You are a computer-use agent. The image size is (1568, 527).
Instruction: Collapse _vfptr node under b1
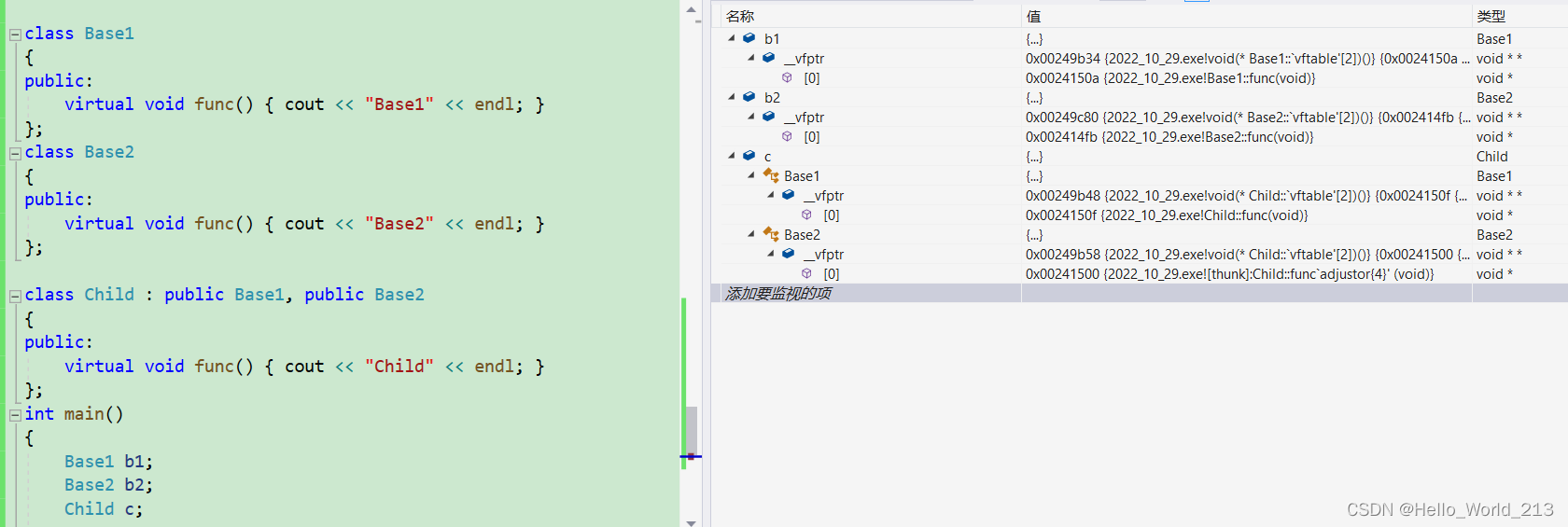point(751,58)
